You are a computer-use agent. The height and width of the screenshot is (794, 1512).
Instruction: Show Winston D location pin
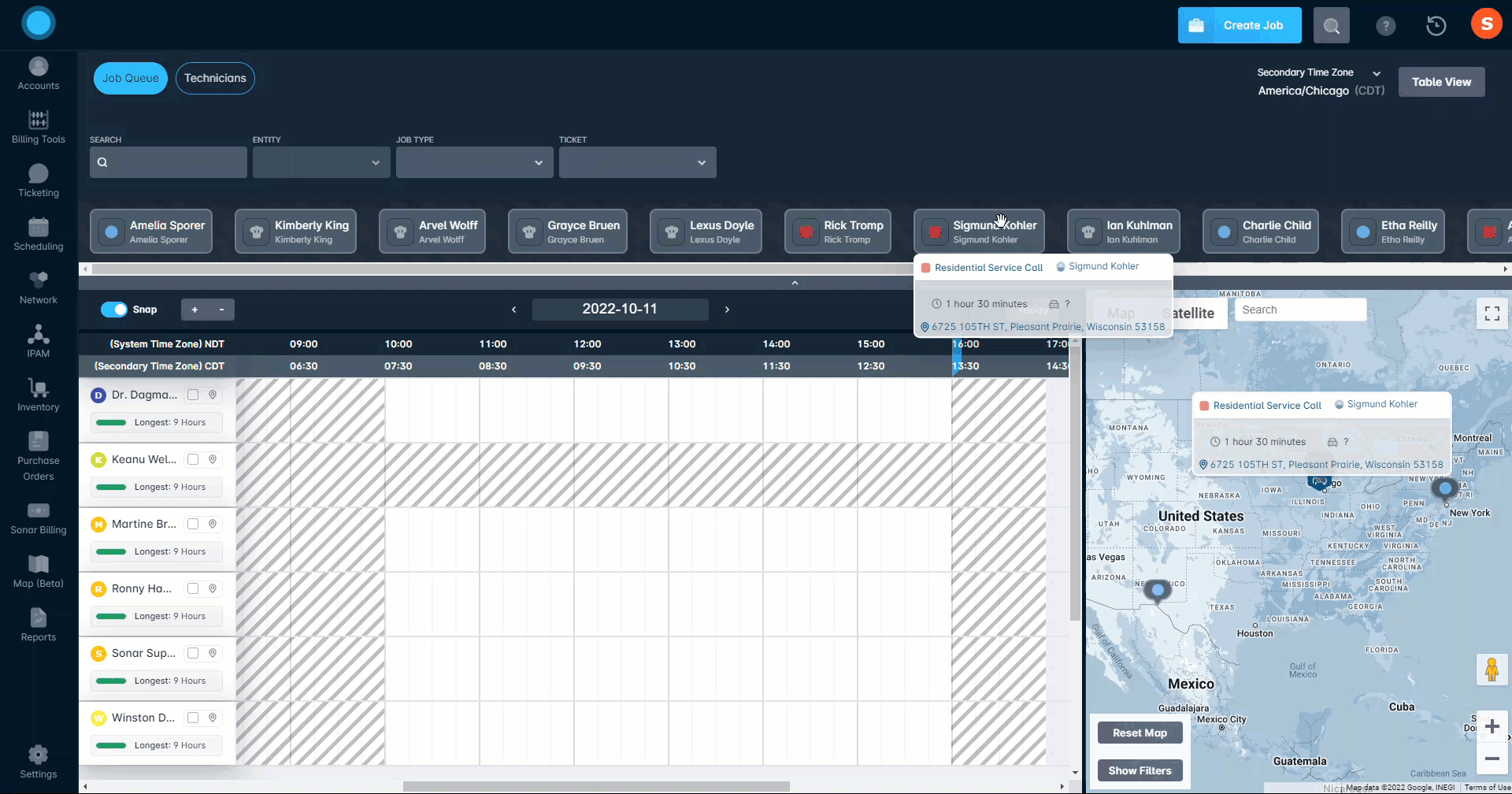(x=213, y=718)
